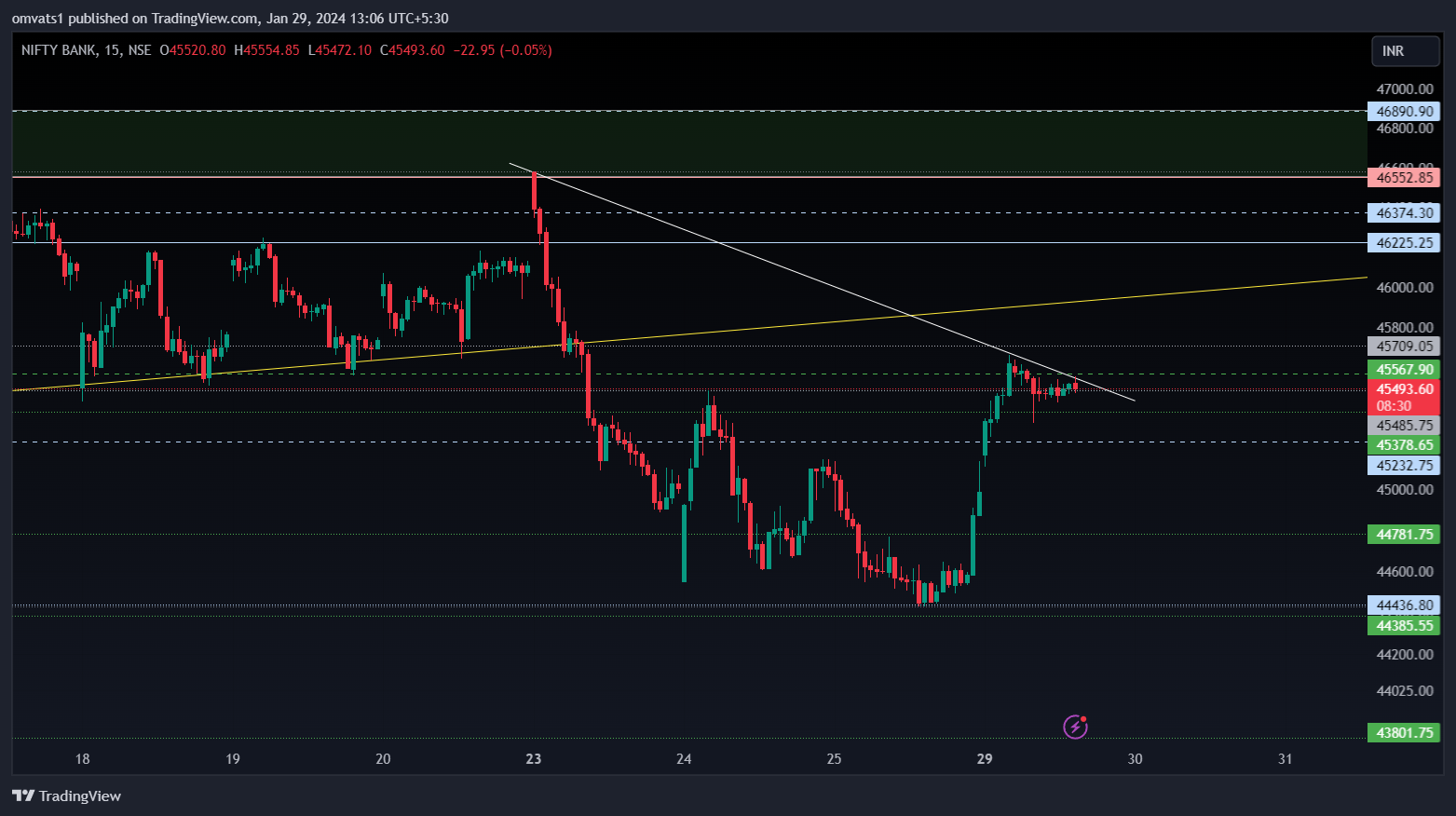Click the bold 23 date marker
This screenshot has width=1456, height=816.
(x=534, y=758)
